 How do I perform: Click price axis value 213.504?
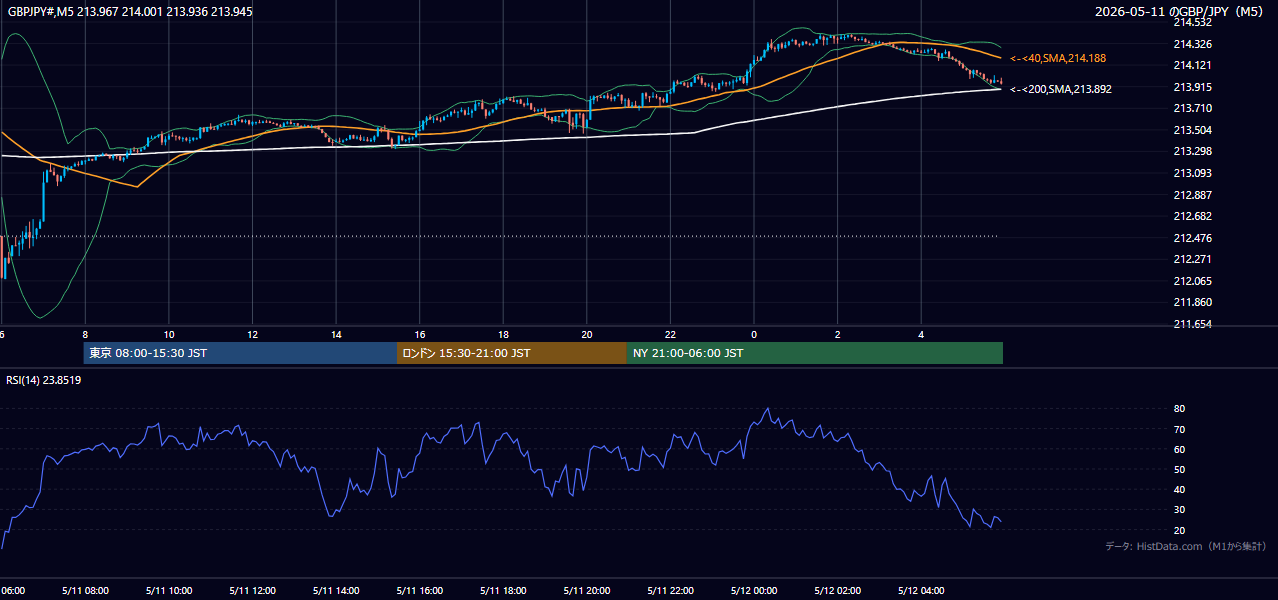[1192, 130]
